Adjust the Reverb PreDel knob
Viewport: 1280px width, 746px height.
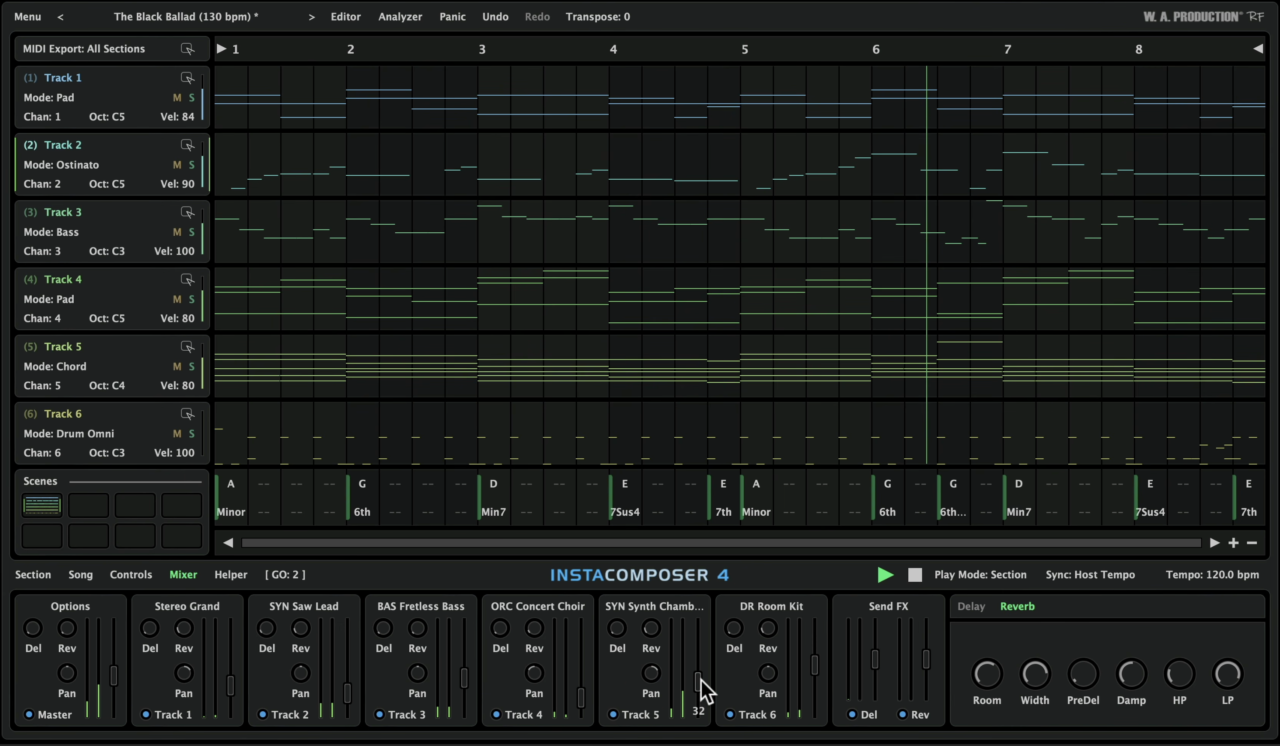coord(1083,674)
